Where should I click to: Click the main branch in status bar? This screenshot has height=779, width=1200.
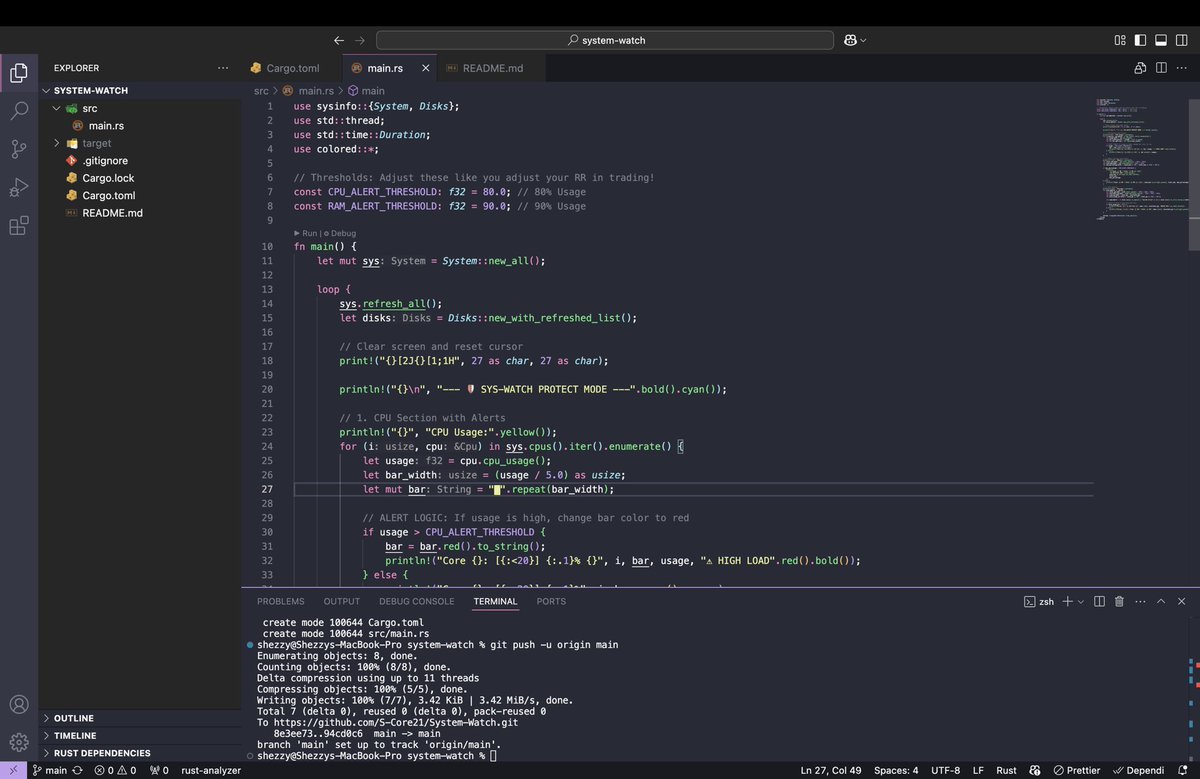[49, 770]
